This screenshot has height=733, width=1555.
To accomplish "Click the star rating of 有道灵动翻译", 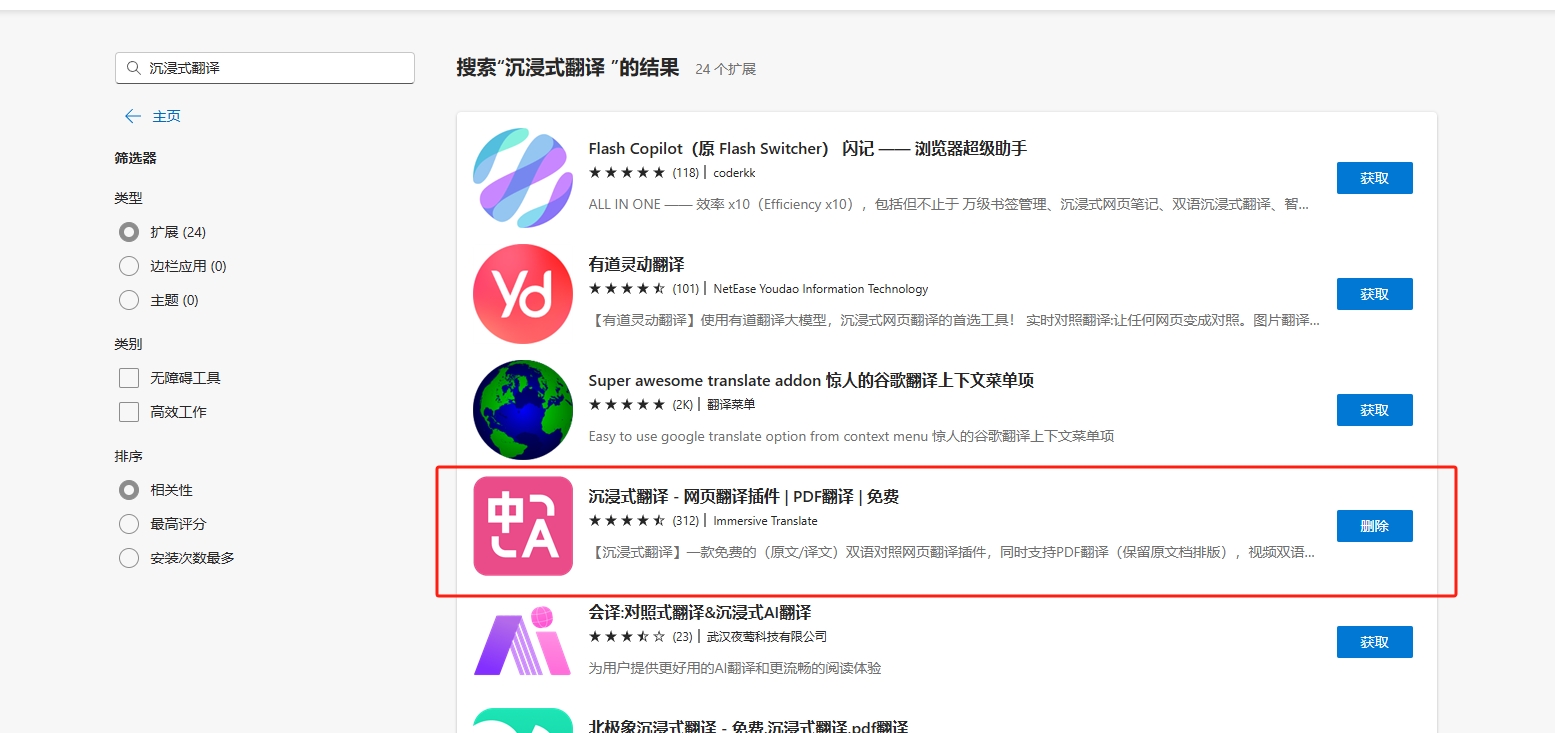I will tap(627, 289).
